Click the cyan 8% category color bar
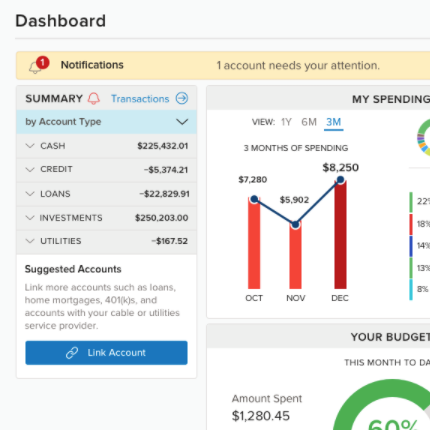 click(411, 290)
